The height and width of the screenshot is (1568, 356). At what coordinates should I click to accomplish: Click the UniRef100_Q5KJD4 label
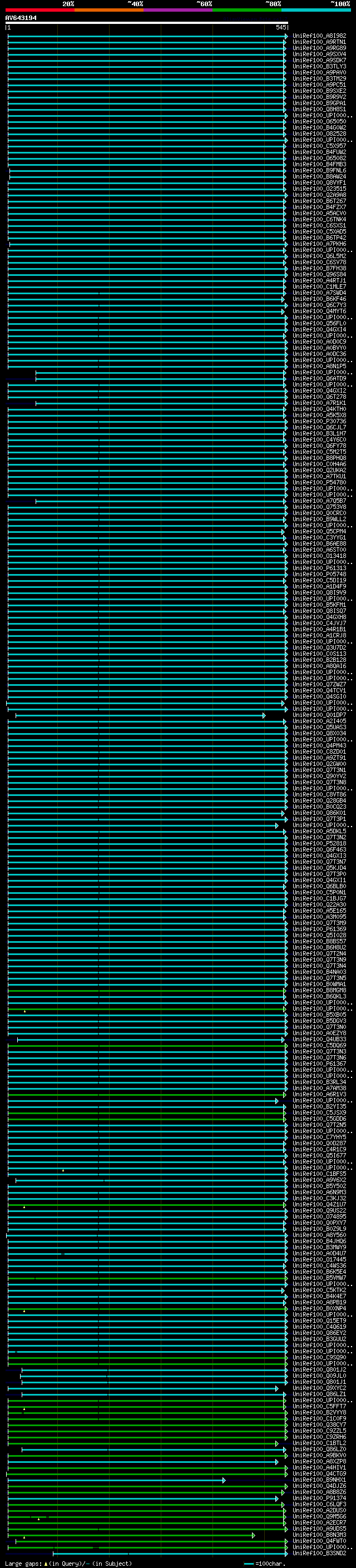(319, 868)
